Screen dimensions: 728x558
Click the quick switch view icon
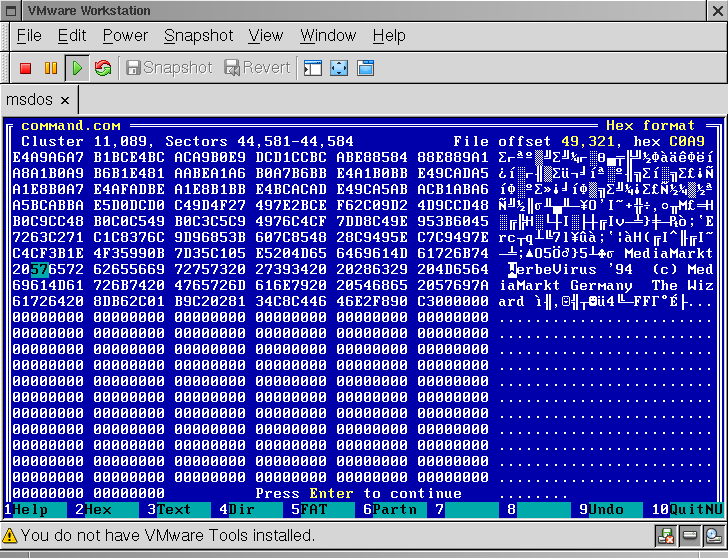pyautogui.click(x=365, y=68)
